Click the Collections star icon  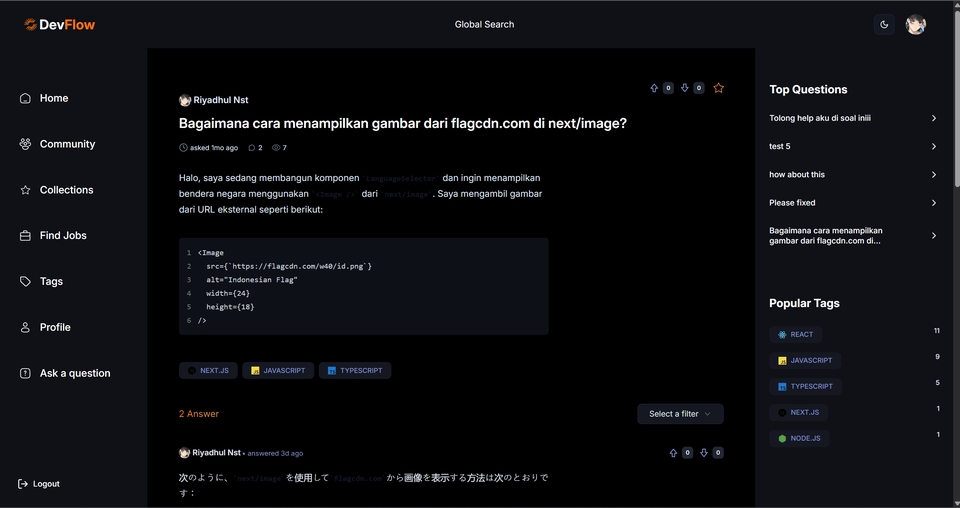point(25,190)
